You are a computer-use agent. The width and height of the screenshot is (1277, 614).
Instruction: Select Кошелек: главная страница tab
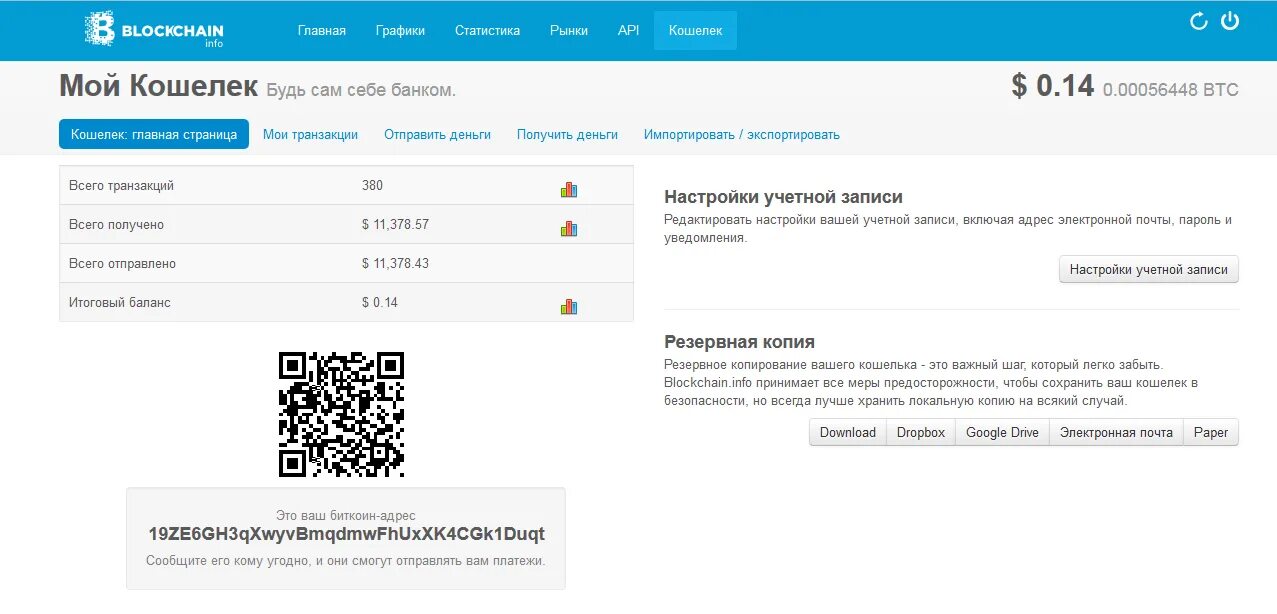pos(154,134)
